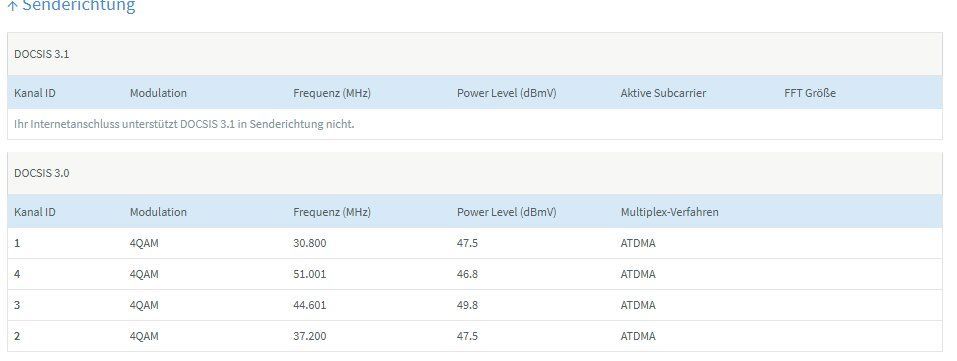Image resolution: width=957 pixels, height=361 pixels.
Task: Click Frequenz (MHz) header in DOCSIS 3.1 table
Action: pos(332,93)
